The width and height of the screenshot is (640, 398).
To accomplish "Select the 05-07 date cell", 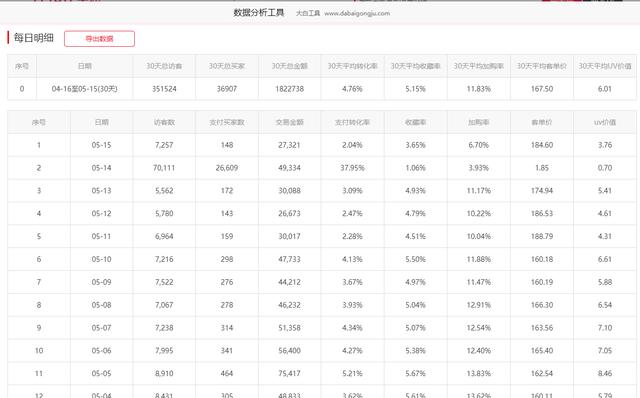I will pyautogui.click(x=101, y=328).
